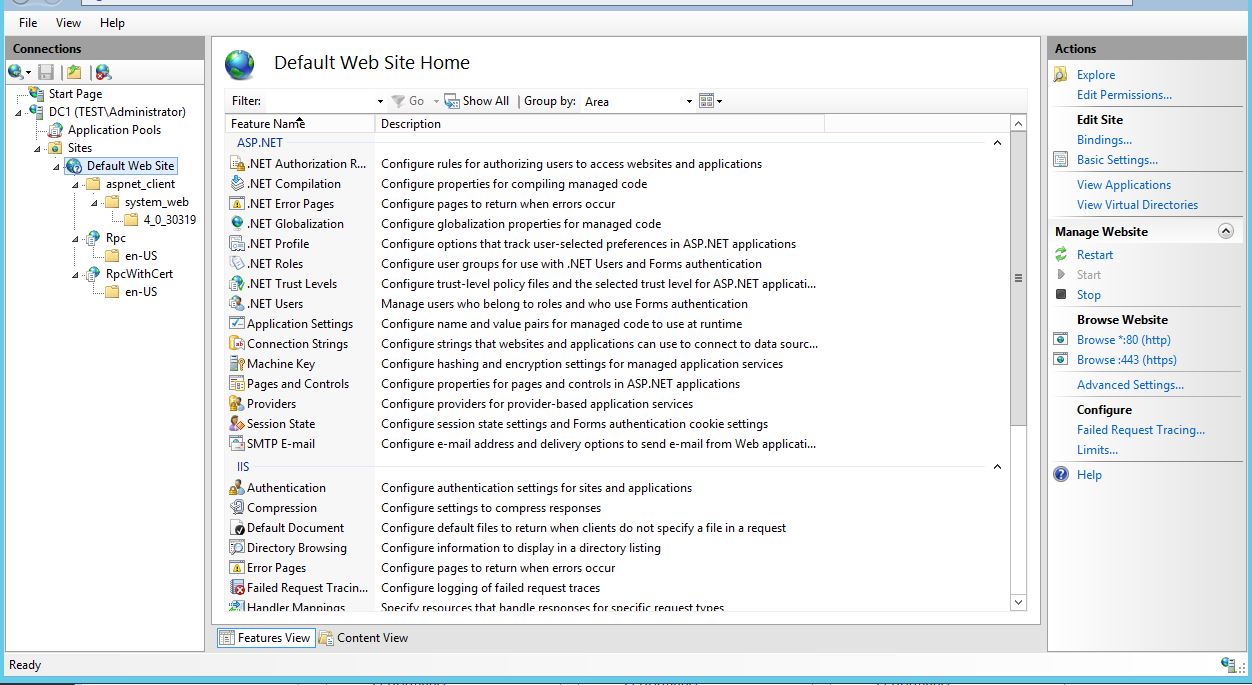
Task: Switch to the Features View tab
Action: click(265, 638)
